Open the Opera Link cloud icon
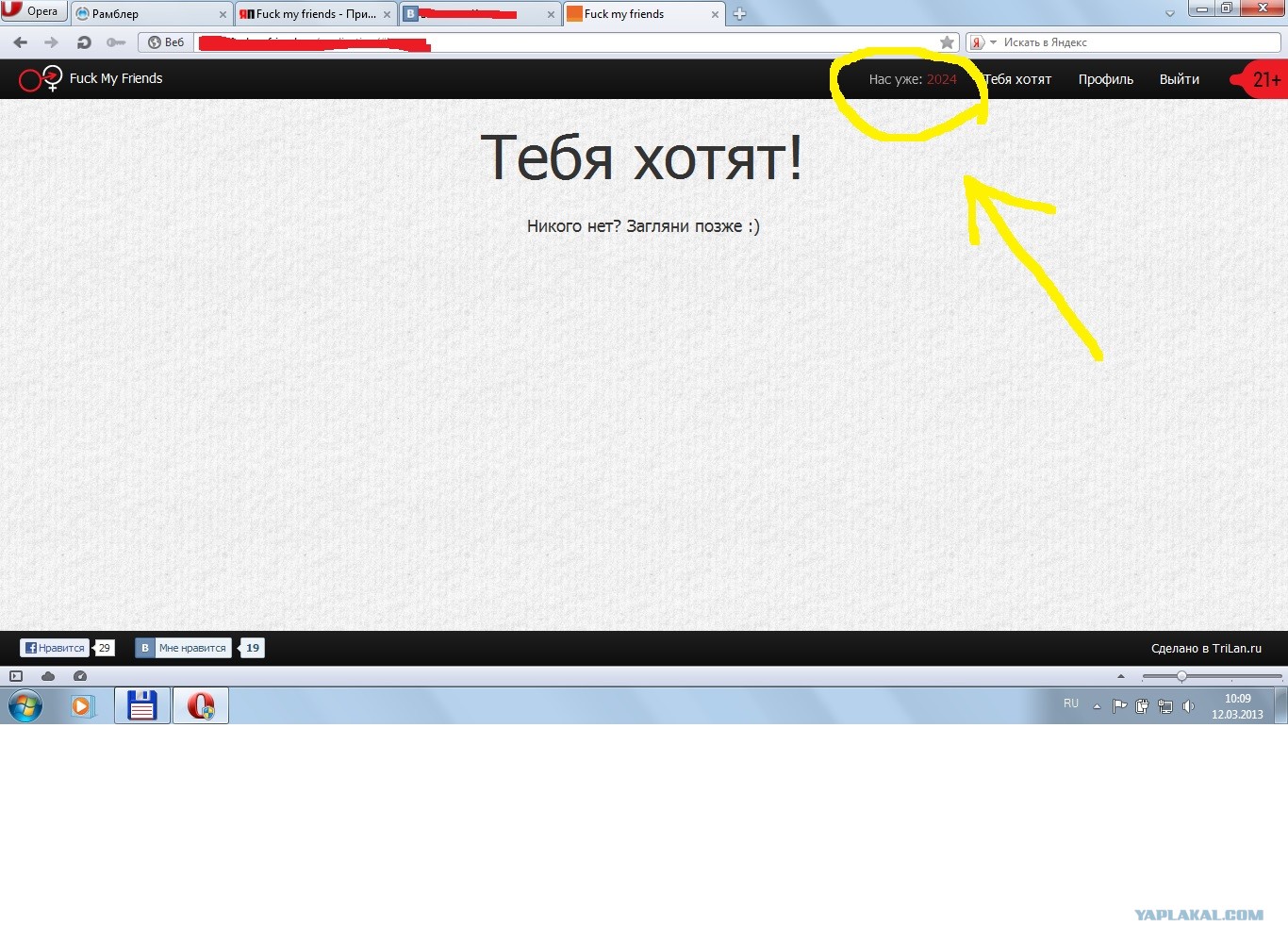The height and width of the screenshot is (943, 1288). click(x=48, y=676)
